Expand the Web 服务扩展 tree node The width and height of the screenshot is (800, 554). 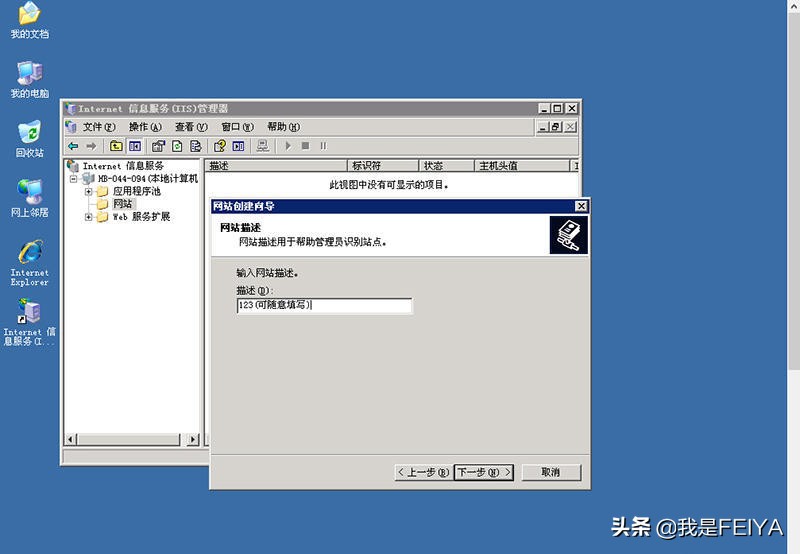[88, 217]
